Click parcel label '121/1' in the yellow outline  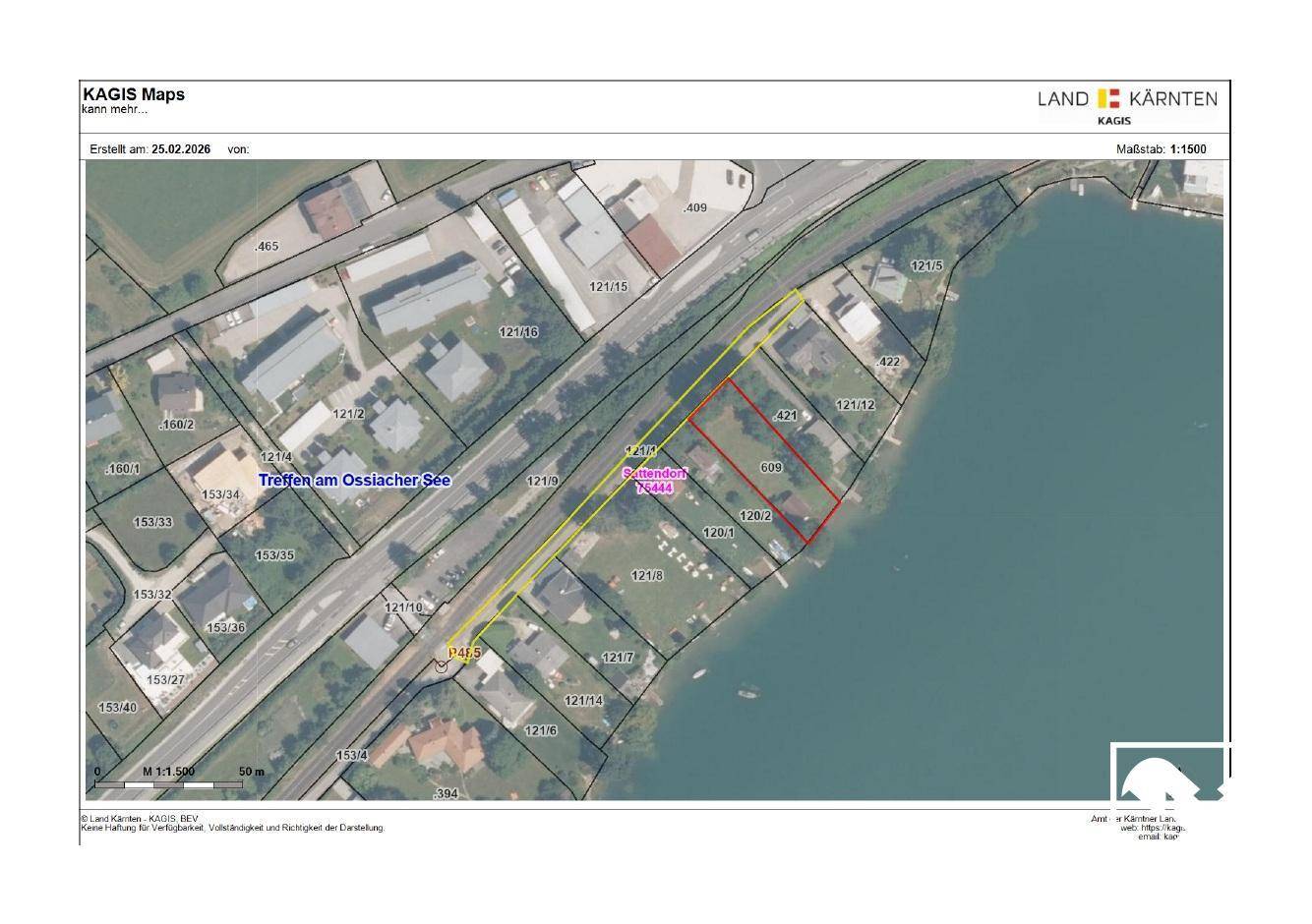click(x=640, y=450)
